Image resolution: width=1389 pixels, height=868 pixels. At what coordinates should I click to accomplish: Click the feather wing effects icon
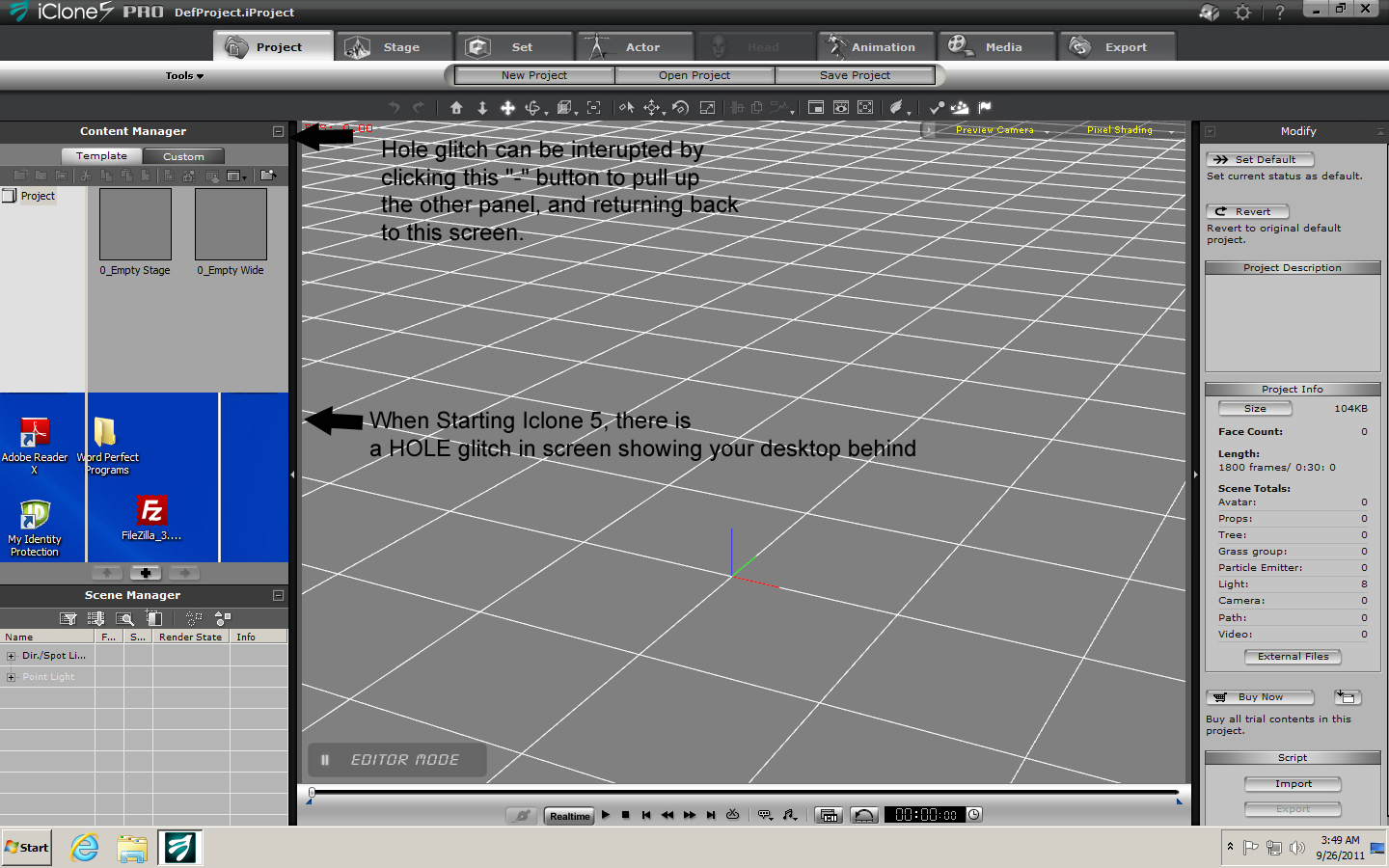897,108
